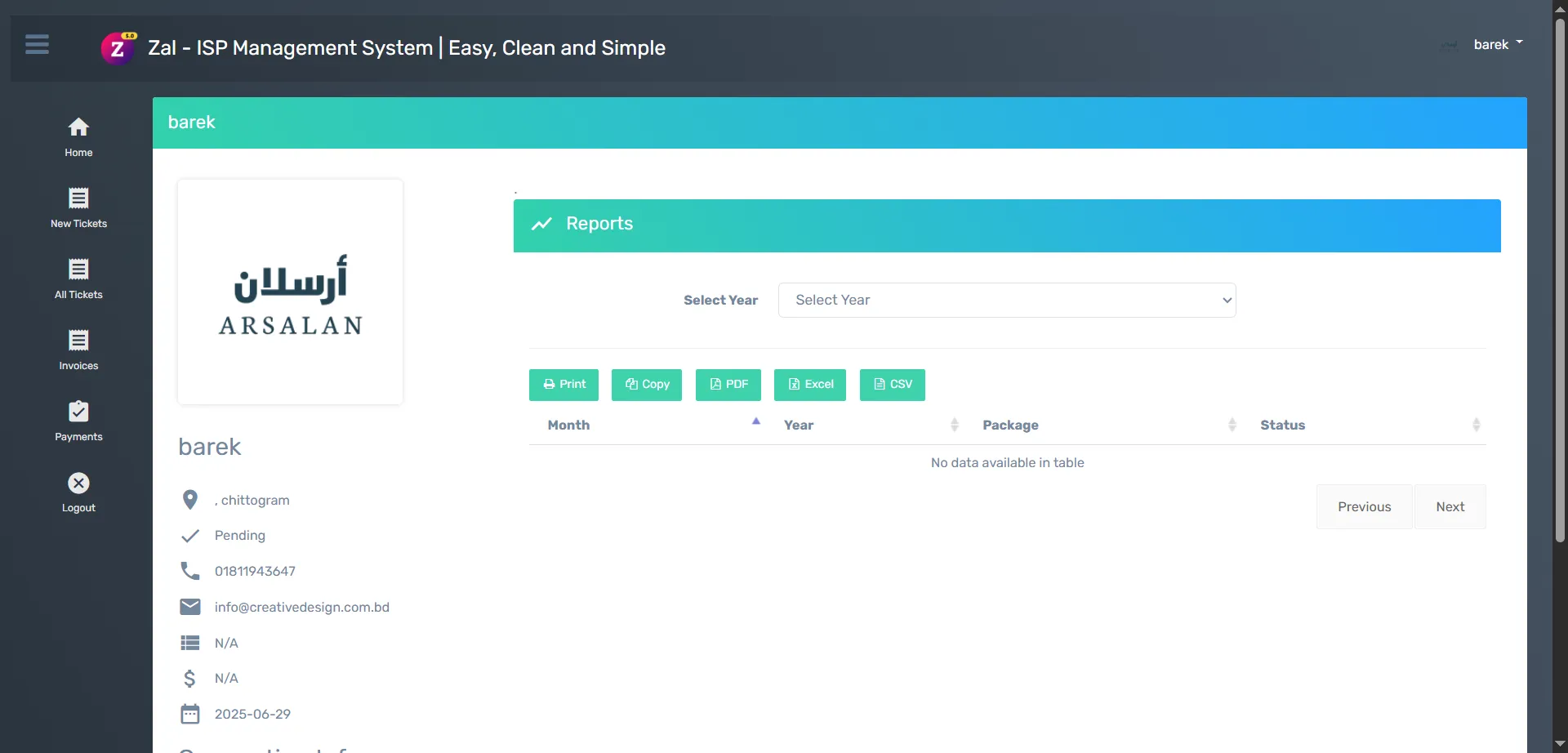Screen dimensions: 1568x753
Task: Export table to Excel
Action: pos(810,385)
